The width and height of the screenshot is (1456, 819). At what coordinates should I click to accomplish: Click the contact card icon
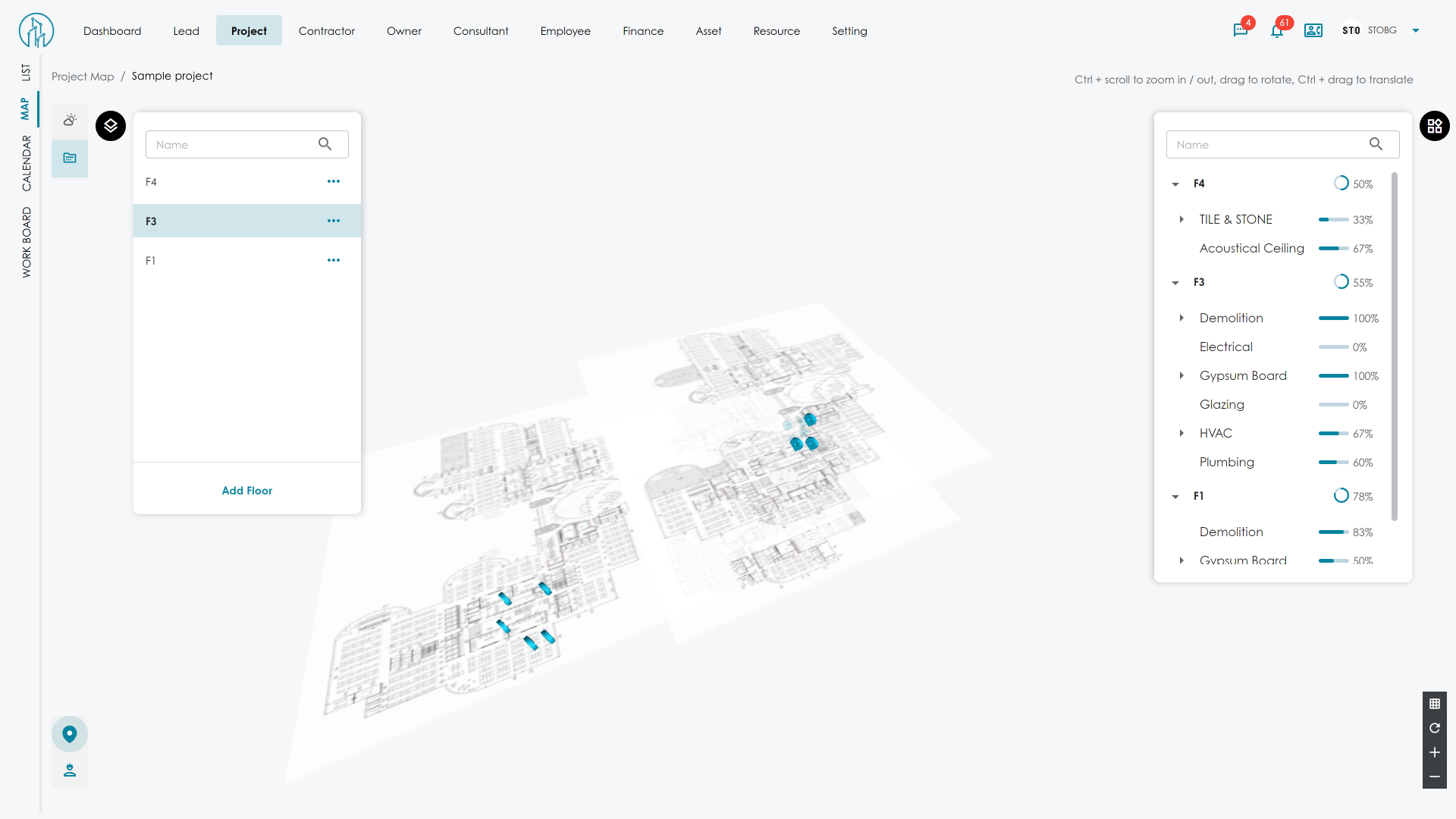[1313, 30]
